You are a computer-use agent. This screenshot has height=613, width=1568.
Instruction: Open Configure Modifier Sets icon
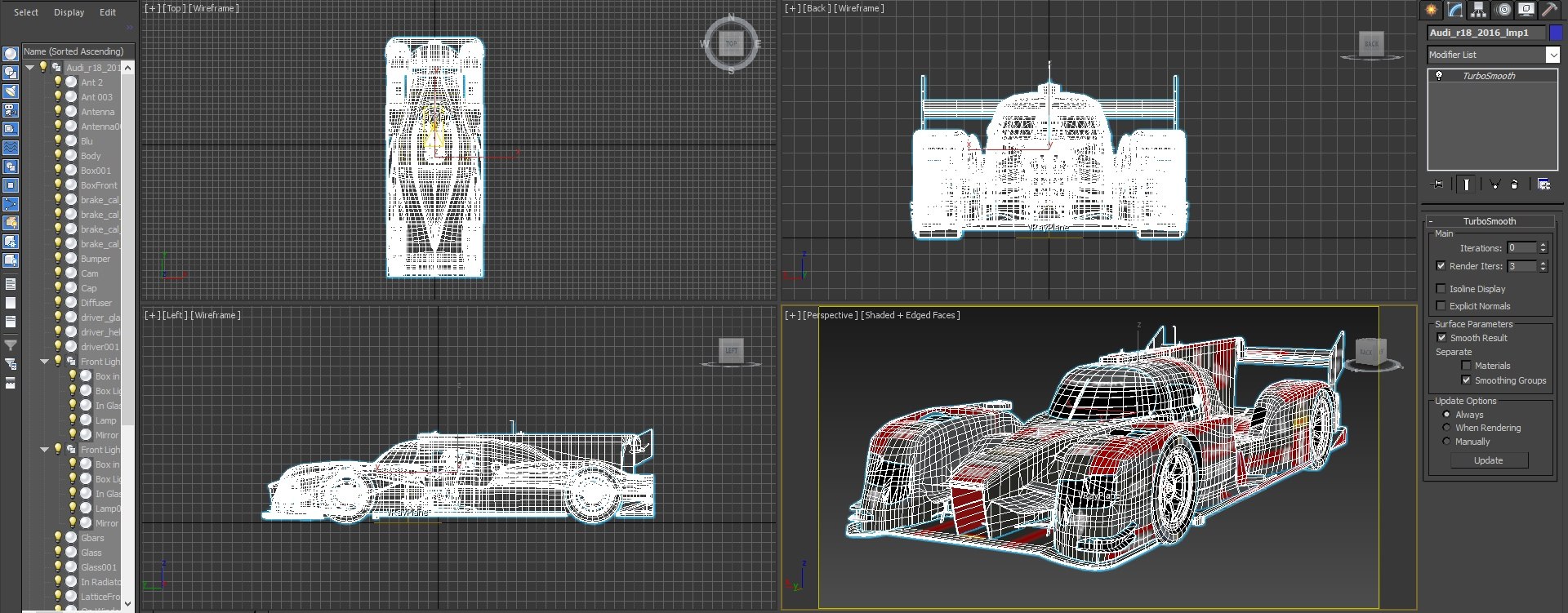point(1543,184)
